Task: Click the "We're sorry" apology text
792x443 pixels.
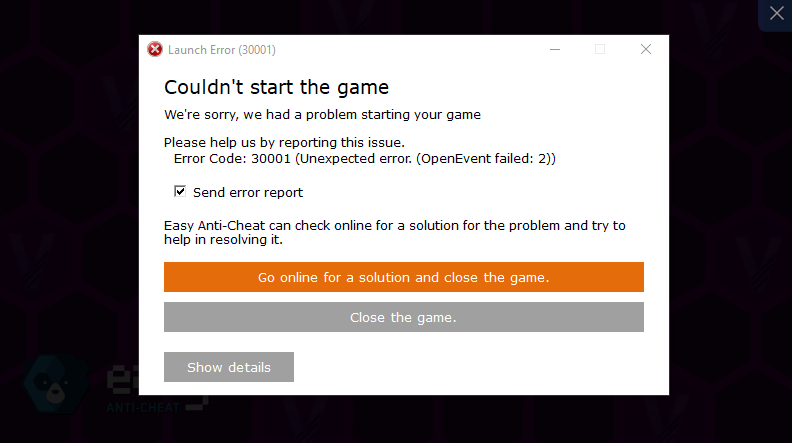Action: coord(322,115)
